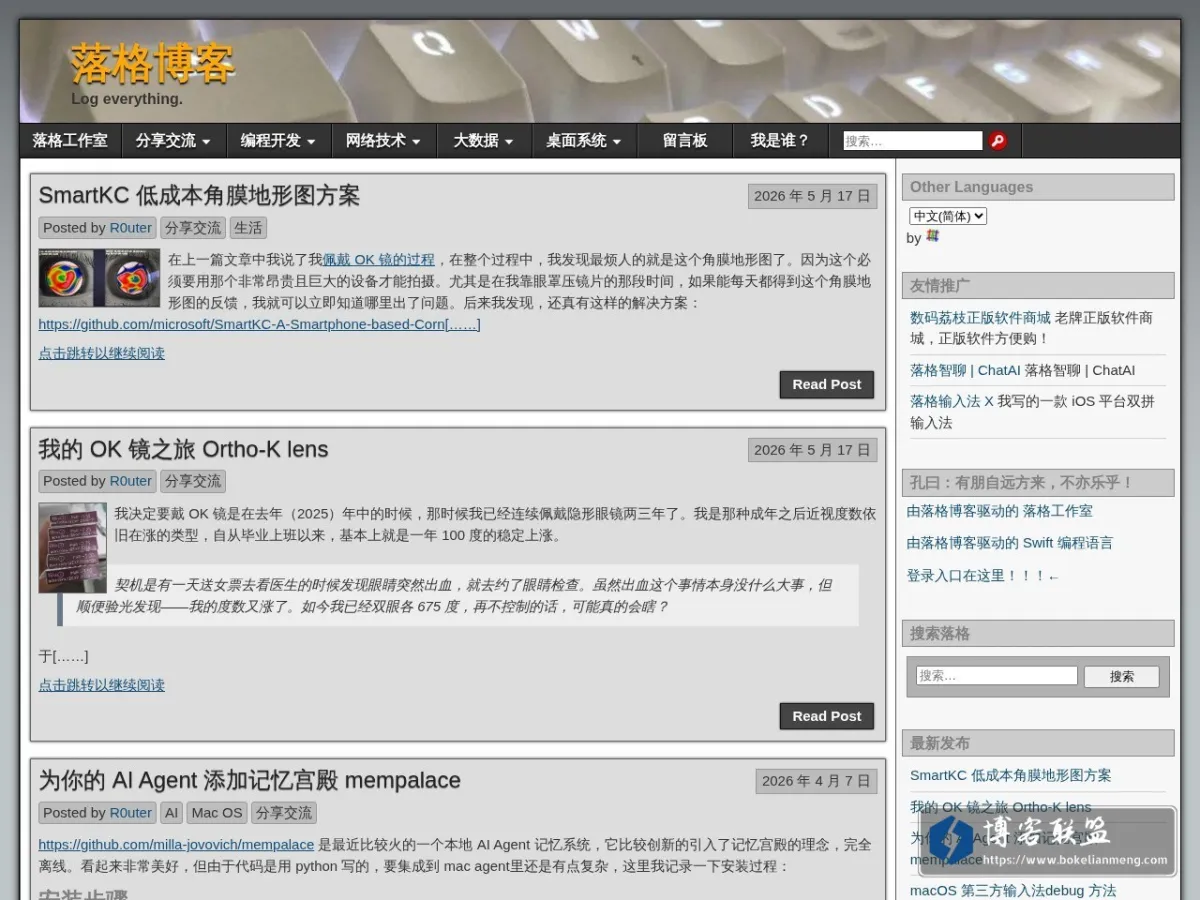Screen dimensions: 1200x900
Task: Click the 2026 年 4 月 7 日 date badge
Action: (816, 781)
